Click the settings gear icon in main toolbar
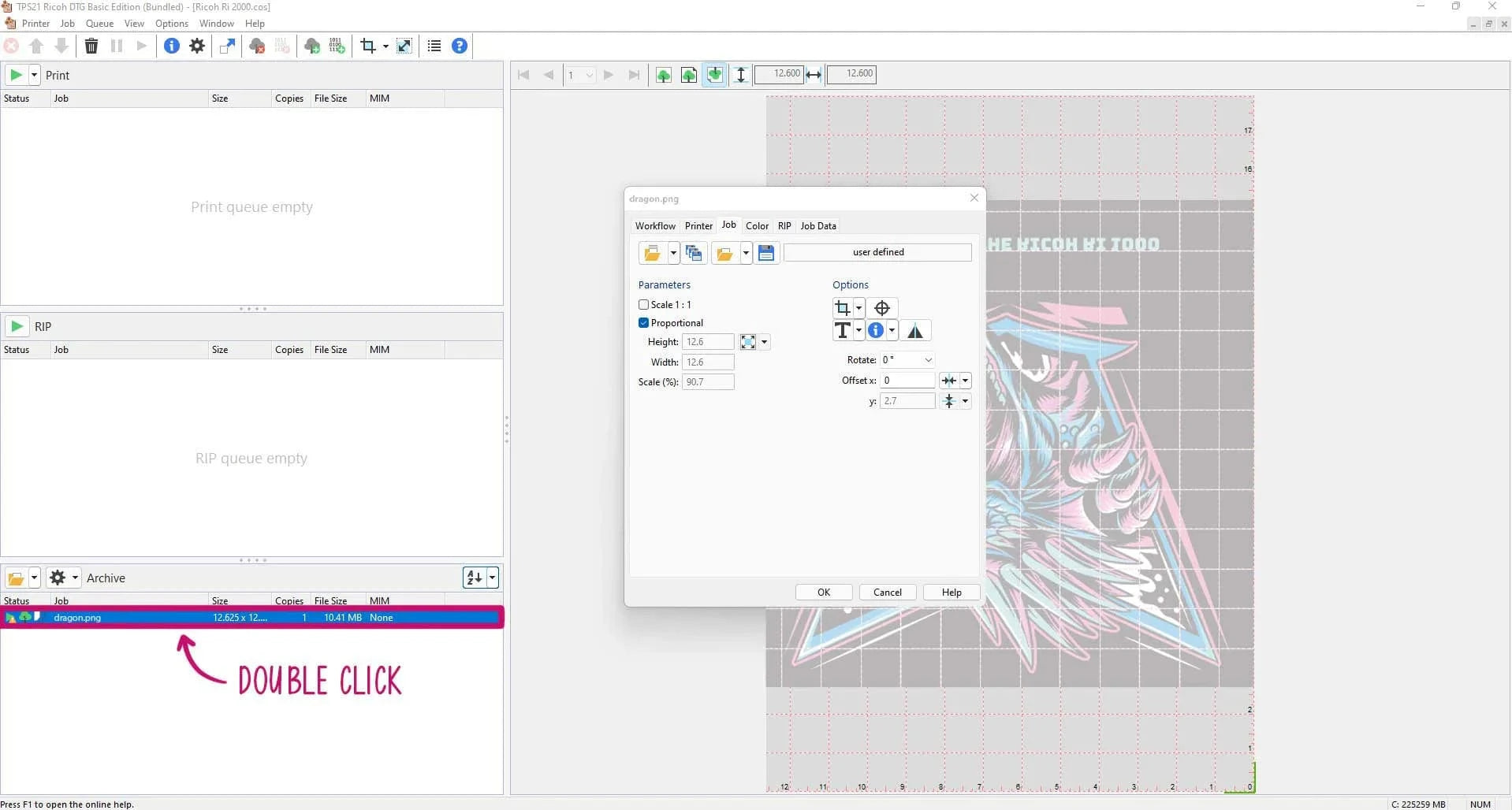Screen dimensions: 1512x810 [x=197, y=46]
